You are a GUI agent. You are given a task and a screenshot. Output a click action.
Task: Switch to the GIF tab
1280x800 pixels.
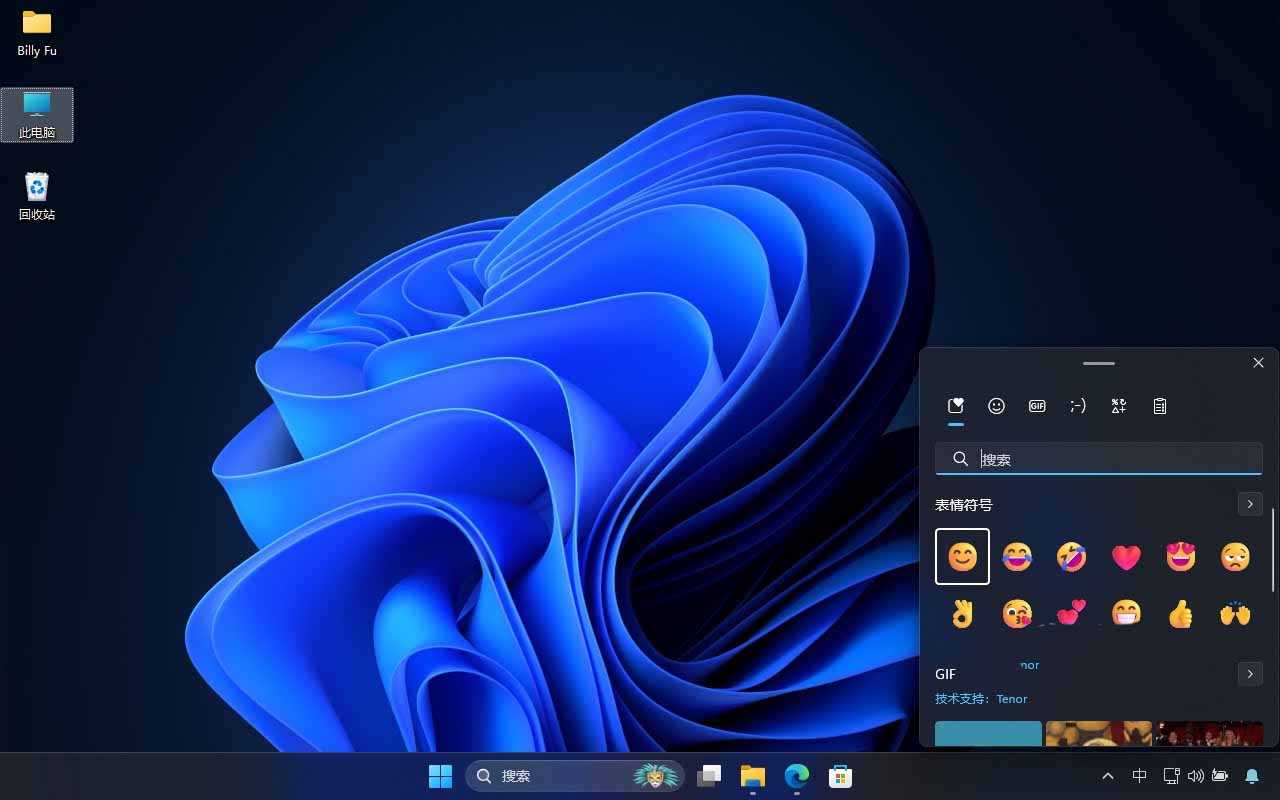tap(1037, 406)
